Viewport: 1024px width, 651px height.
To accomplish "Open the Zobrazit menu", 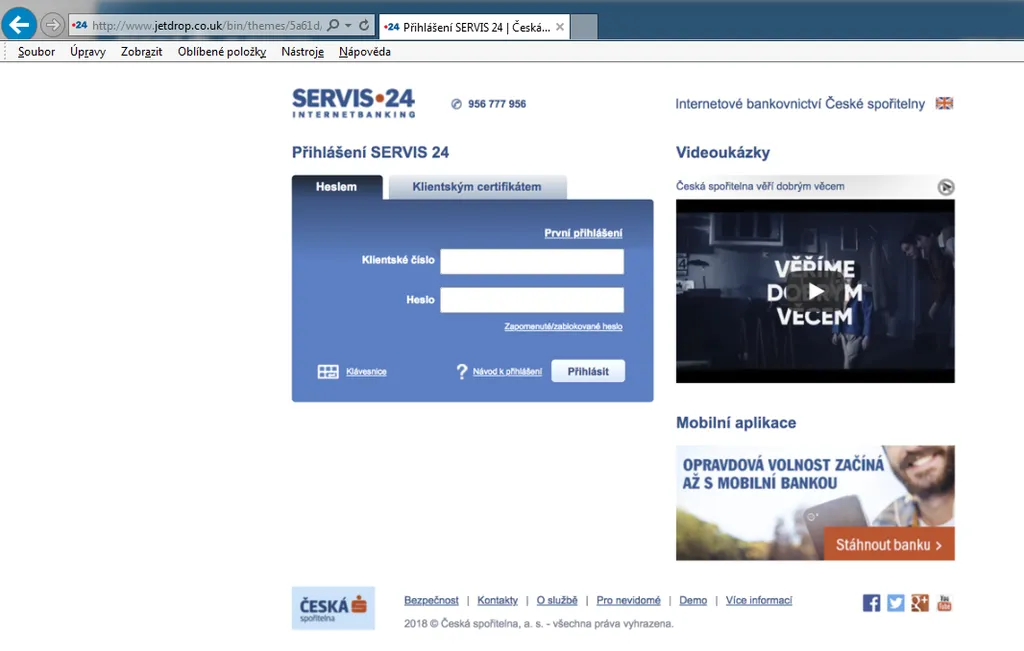I will coord(142,52).
